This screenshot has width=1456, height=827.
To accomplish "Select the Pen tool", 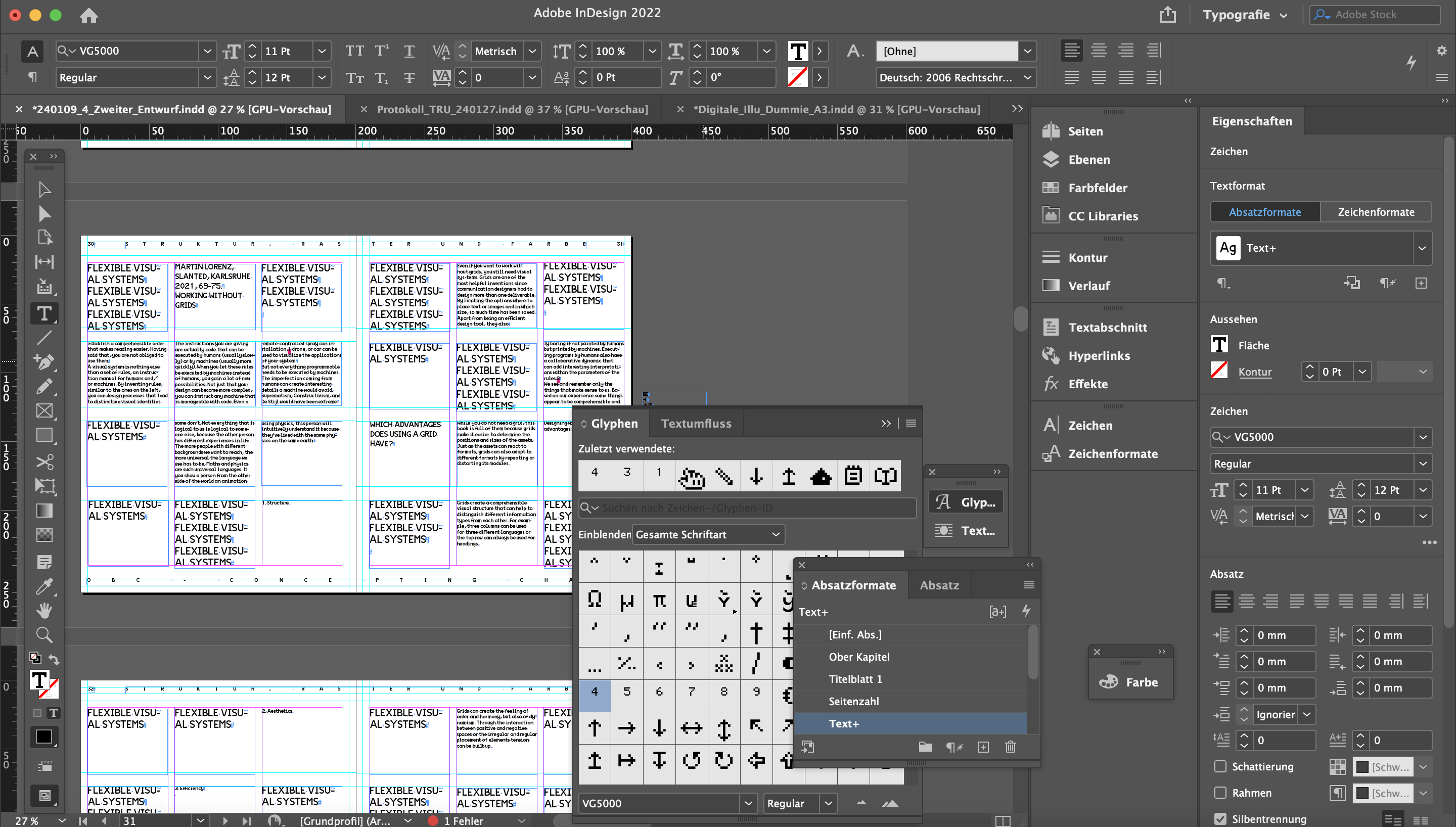I will (x=44, y=362).
